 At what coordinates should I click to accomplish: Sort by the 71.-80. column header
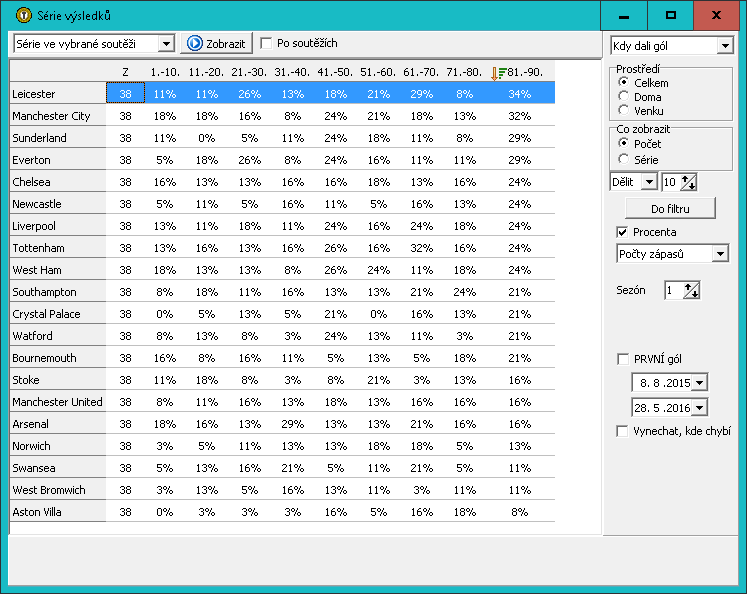[x=464, y=72]
